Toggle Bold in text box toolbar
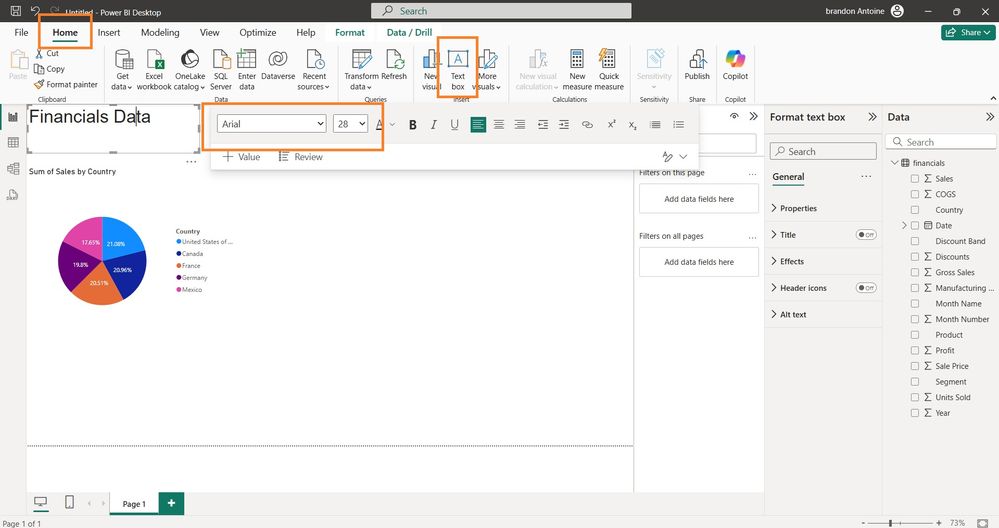 [x=413, y=124]
